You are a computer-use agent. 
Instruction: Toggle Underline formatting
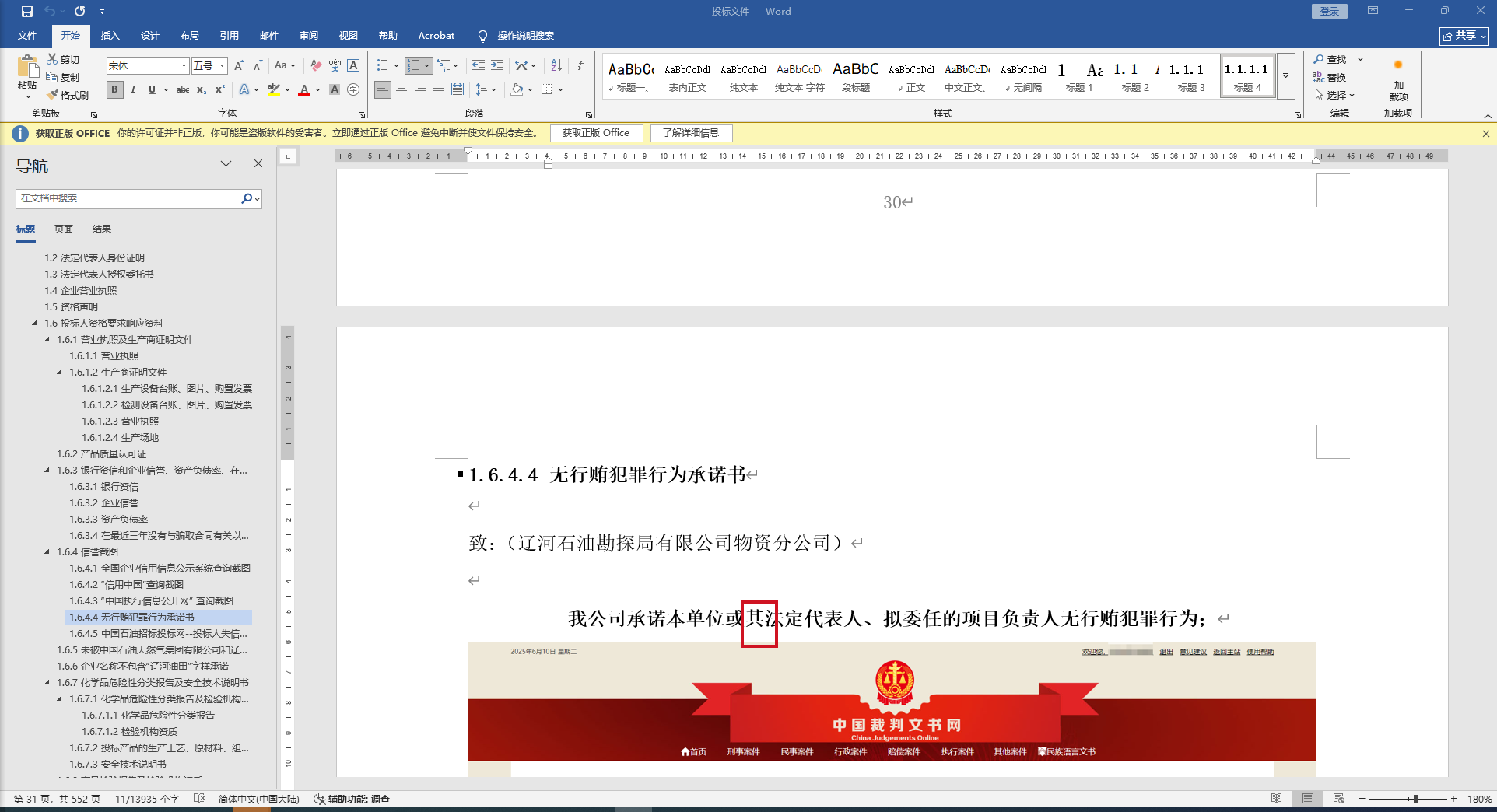[x=152, y=89]
